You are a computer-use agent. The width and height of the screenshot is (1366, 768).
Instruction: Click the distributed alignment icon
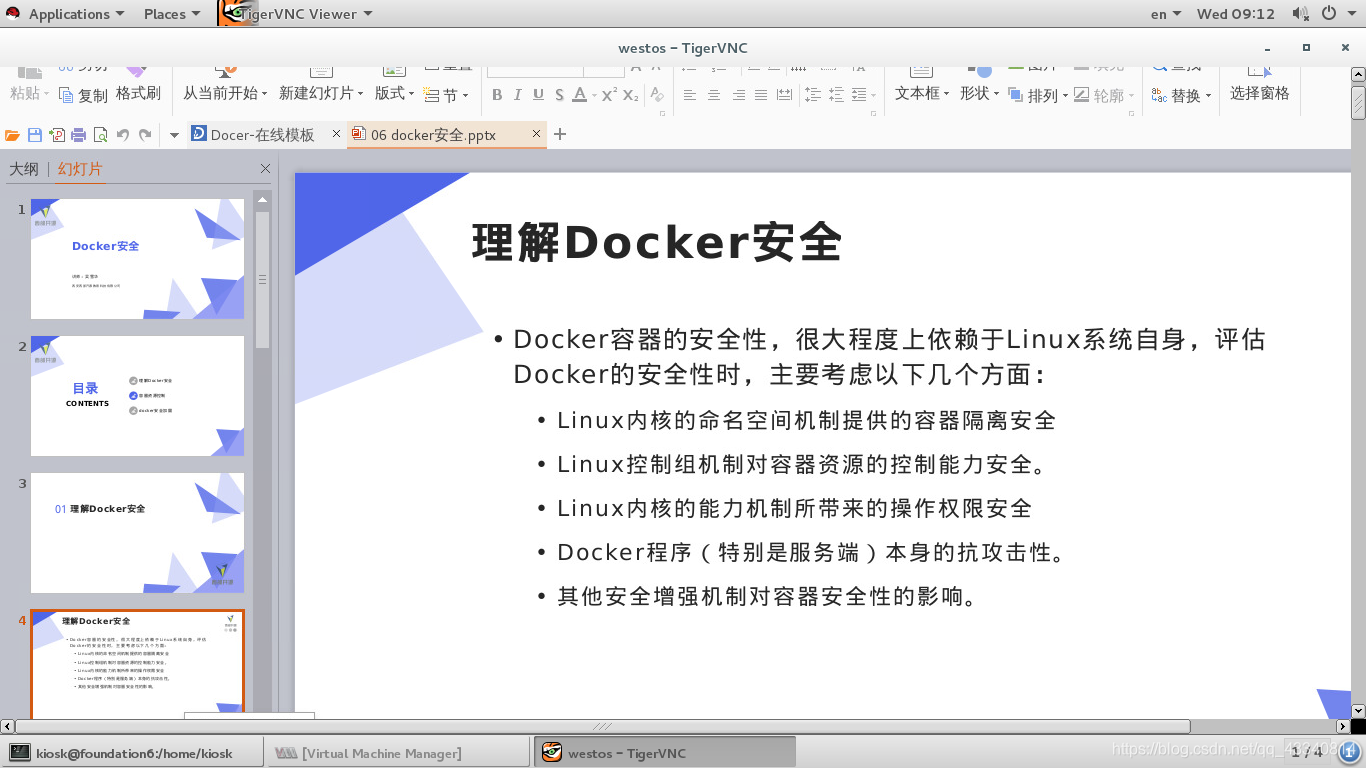point(784,95)
